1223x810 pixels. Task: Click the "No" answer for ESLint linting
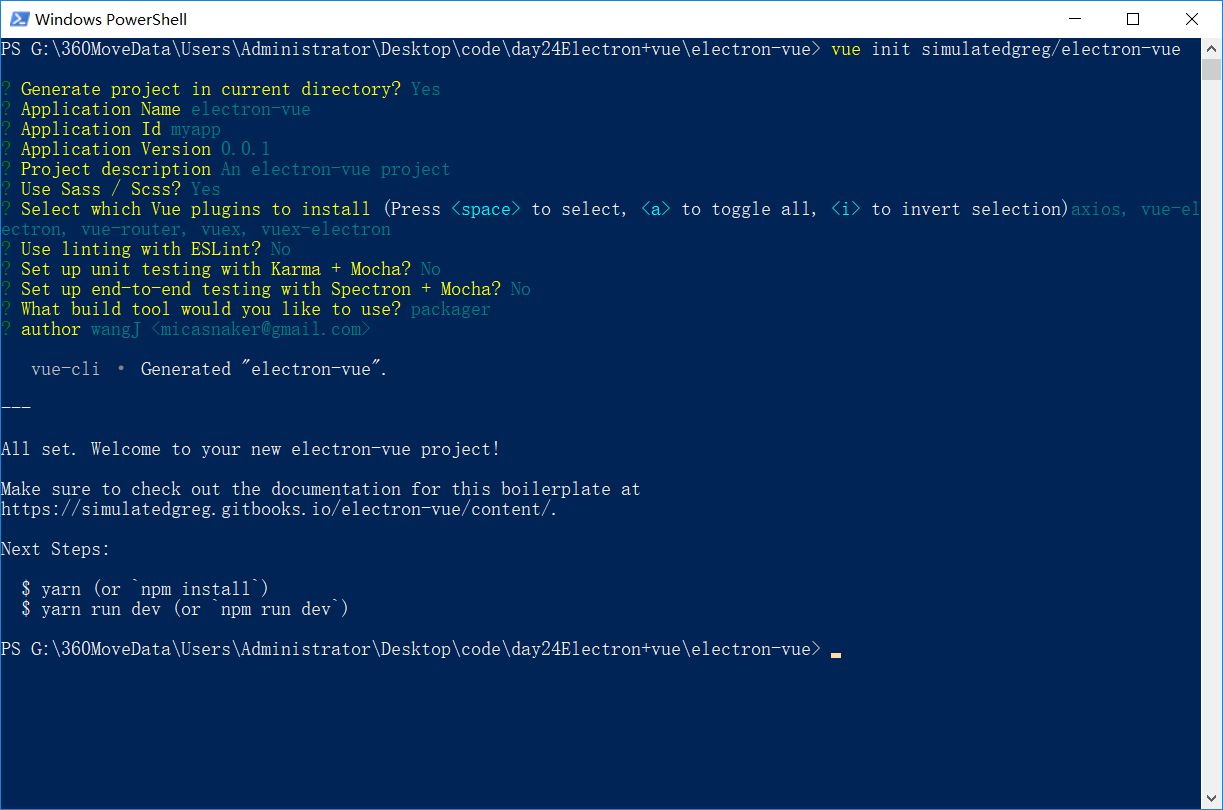(281, 249)
